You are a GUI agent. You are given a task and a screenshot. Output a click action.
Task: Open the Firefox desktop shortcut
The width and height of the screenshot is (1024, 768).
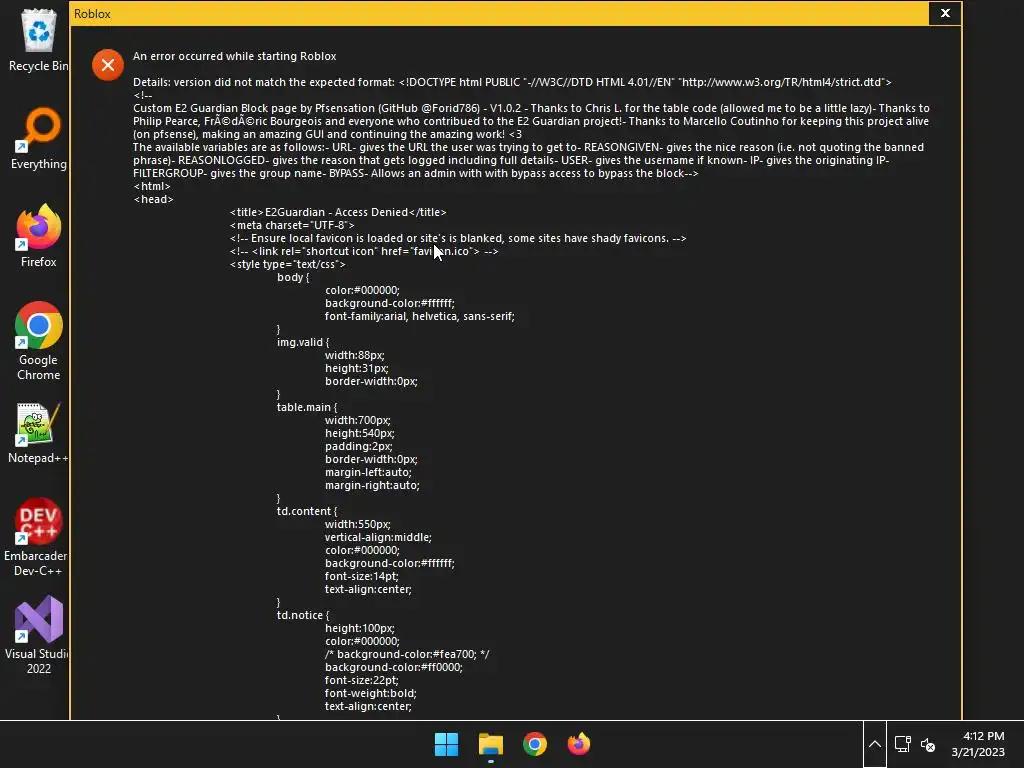coord(38,236)
